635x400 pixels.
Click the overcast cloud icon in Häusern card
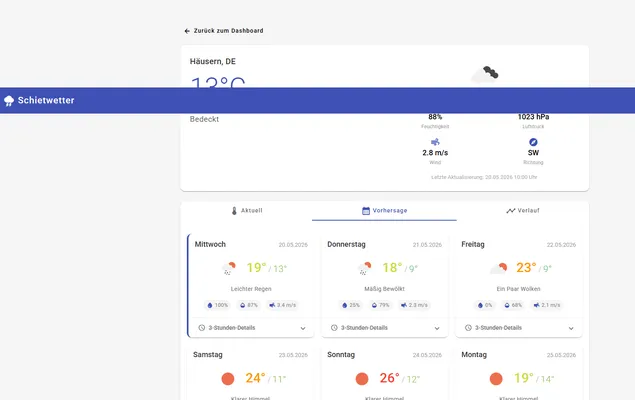coord(486,74)
